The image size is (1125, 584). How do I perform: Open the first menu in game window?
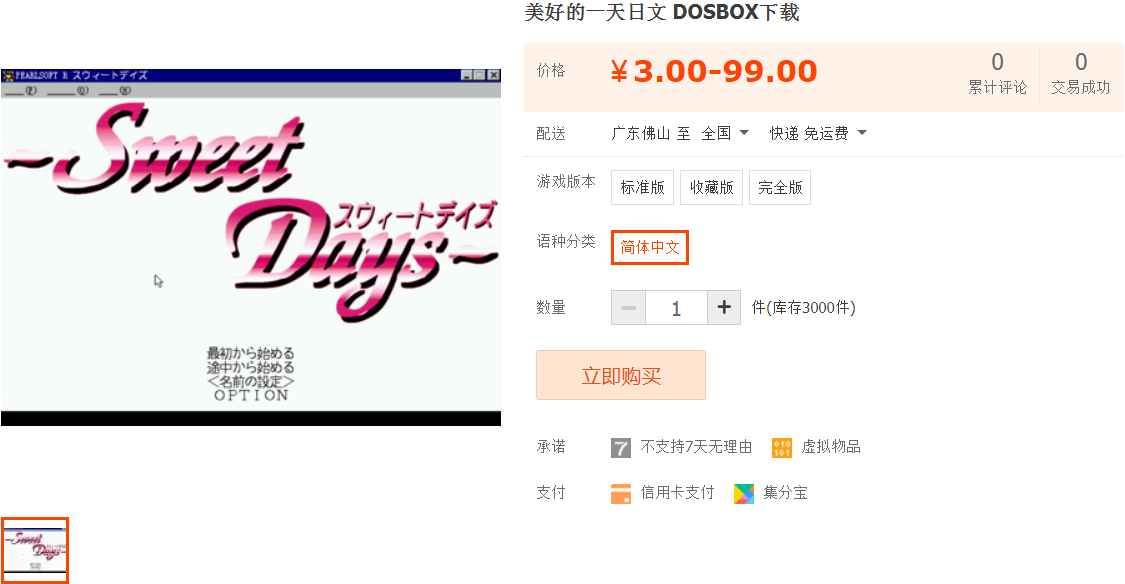point(21,91)
